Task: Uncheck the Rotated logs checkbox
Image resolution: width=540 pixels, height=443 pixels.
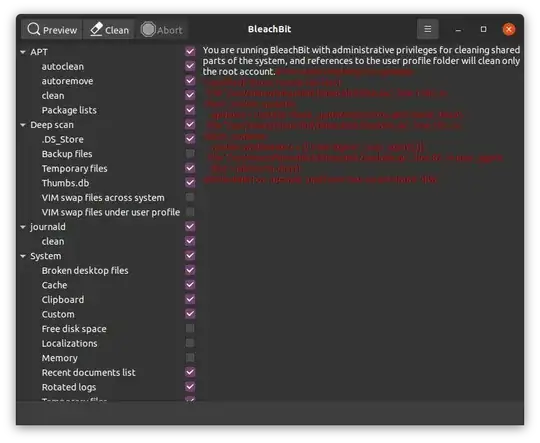Action: [x=190, y=387]
